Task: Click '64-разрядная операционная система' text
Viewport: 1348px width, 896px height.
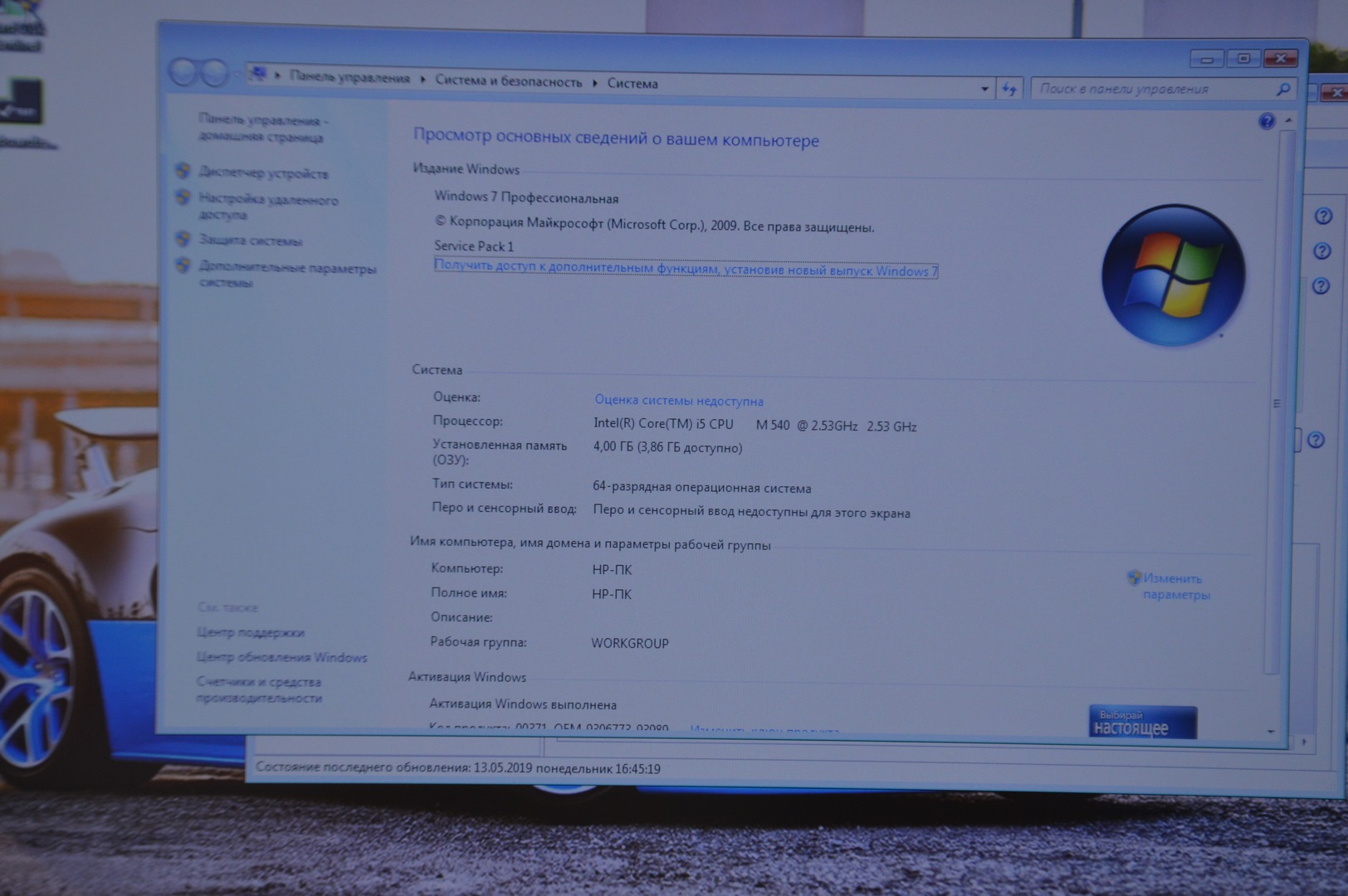Action: pyautogui.click(x=702, y=488)
